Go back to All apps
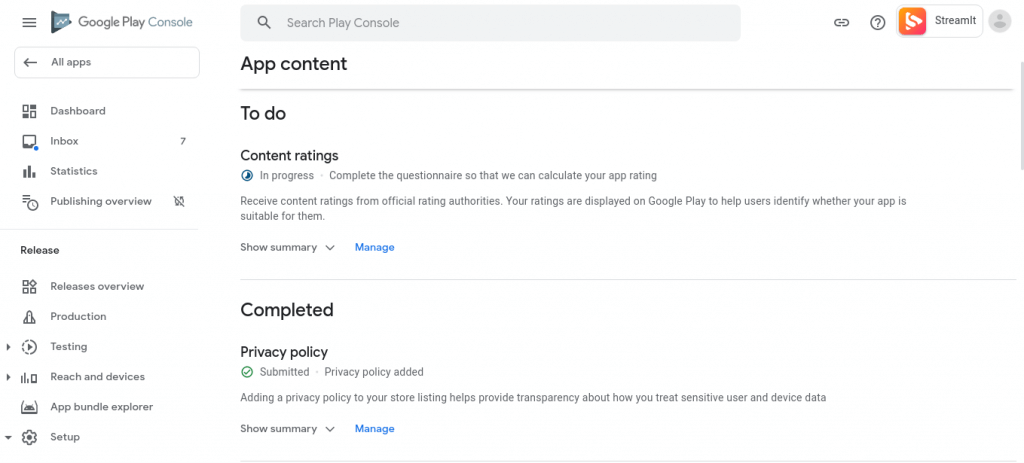The width and height of the screenshot is (1024, 463). pos(106,62)
